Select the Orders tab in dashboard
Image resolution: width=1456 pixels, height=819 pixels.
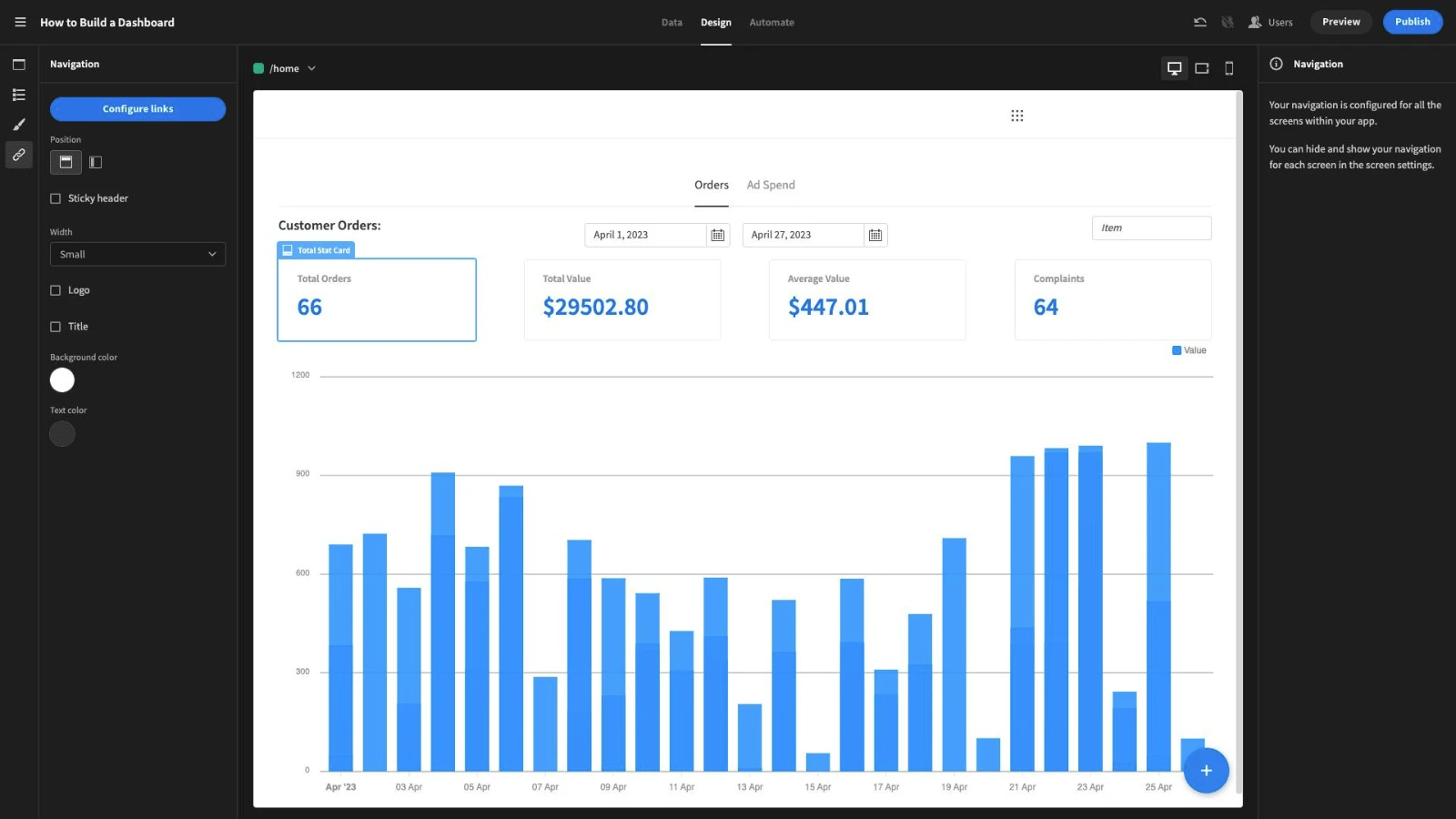[x=712, y=185]
